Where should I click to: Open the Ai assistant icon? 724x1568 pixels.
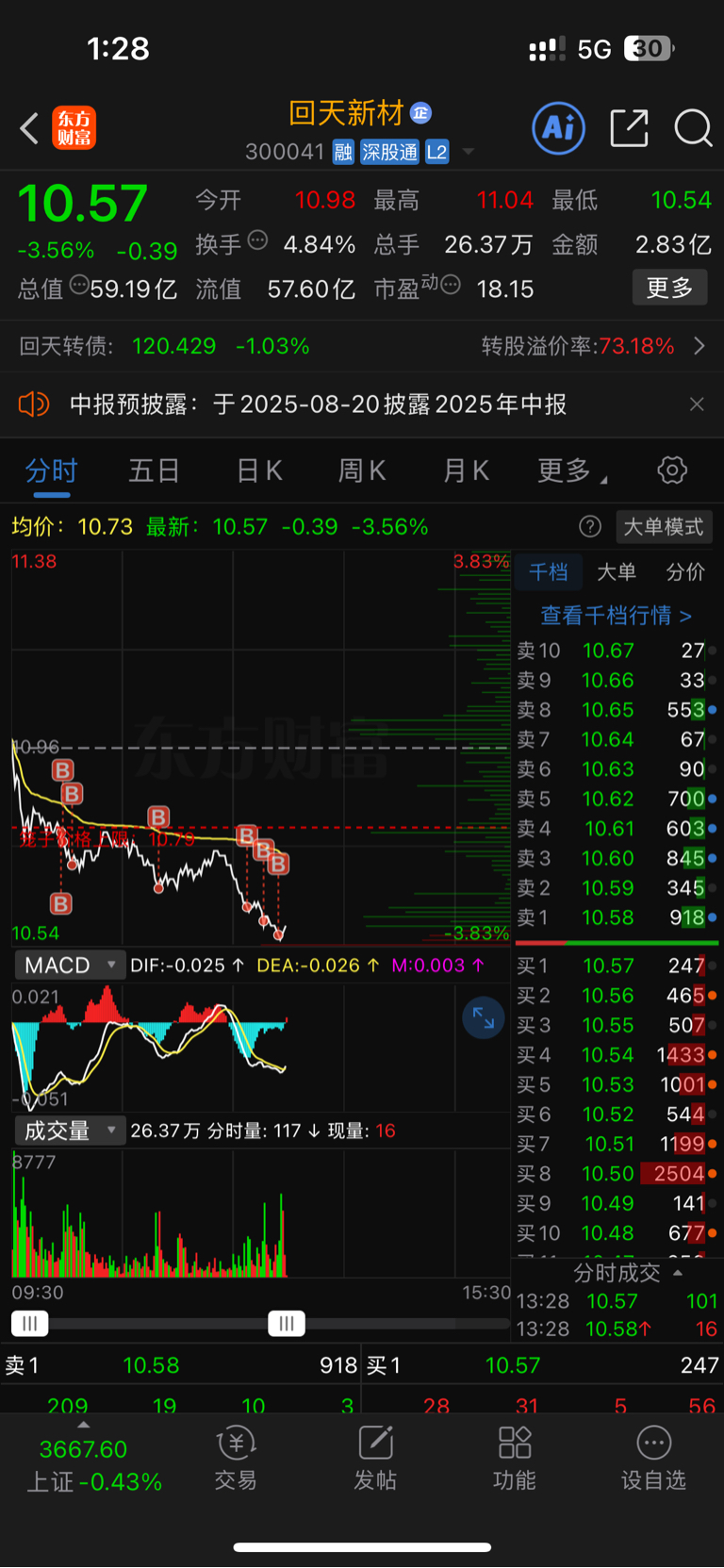(x=559, y=128)
